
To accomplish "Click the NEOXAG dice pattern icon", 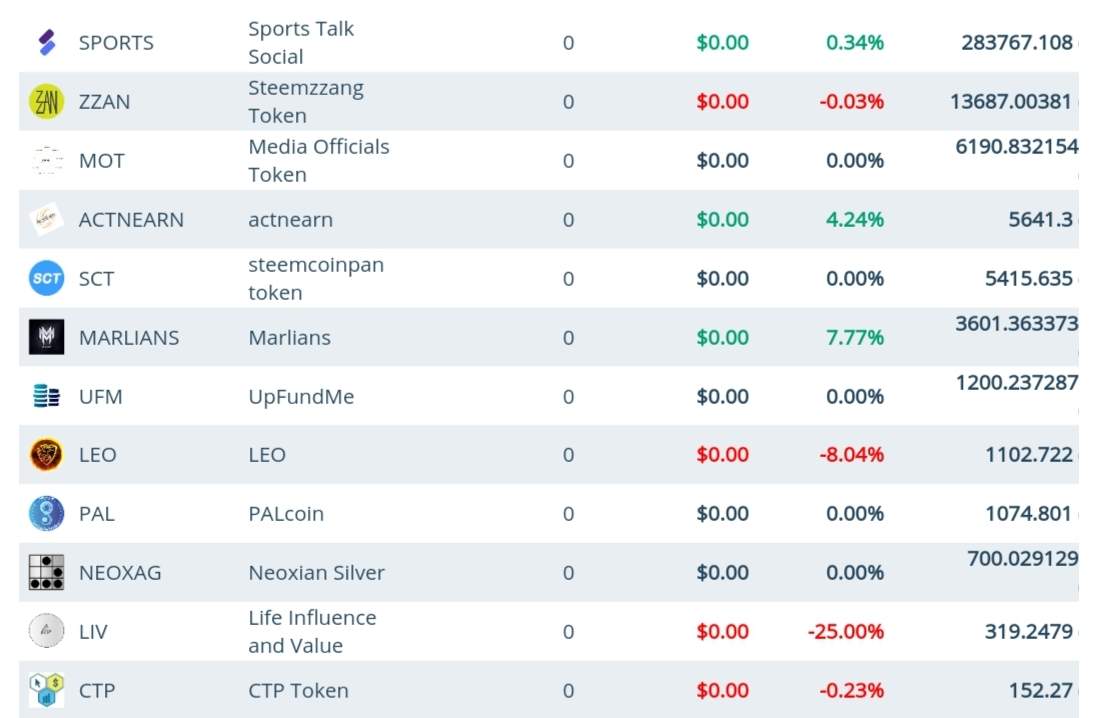I will click(x=47, y=573).
